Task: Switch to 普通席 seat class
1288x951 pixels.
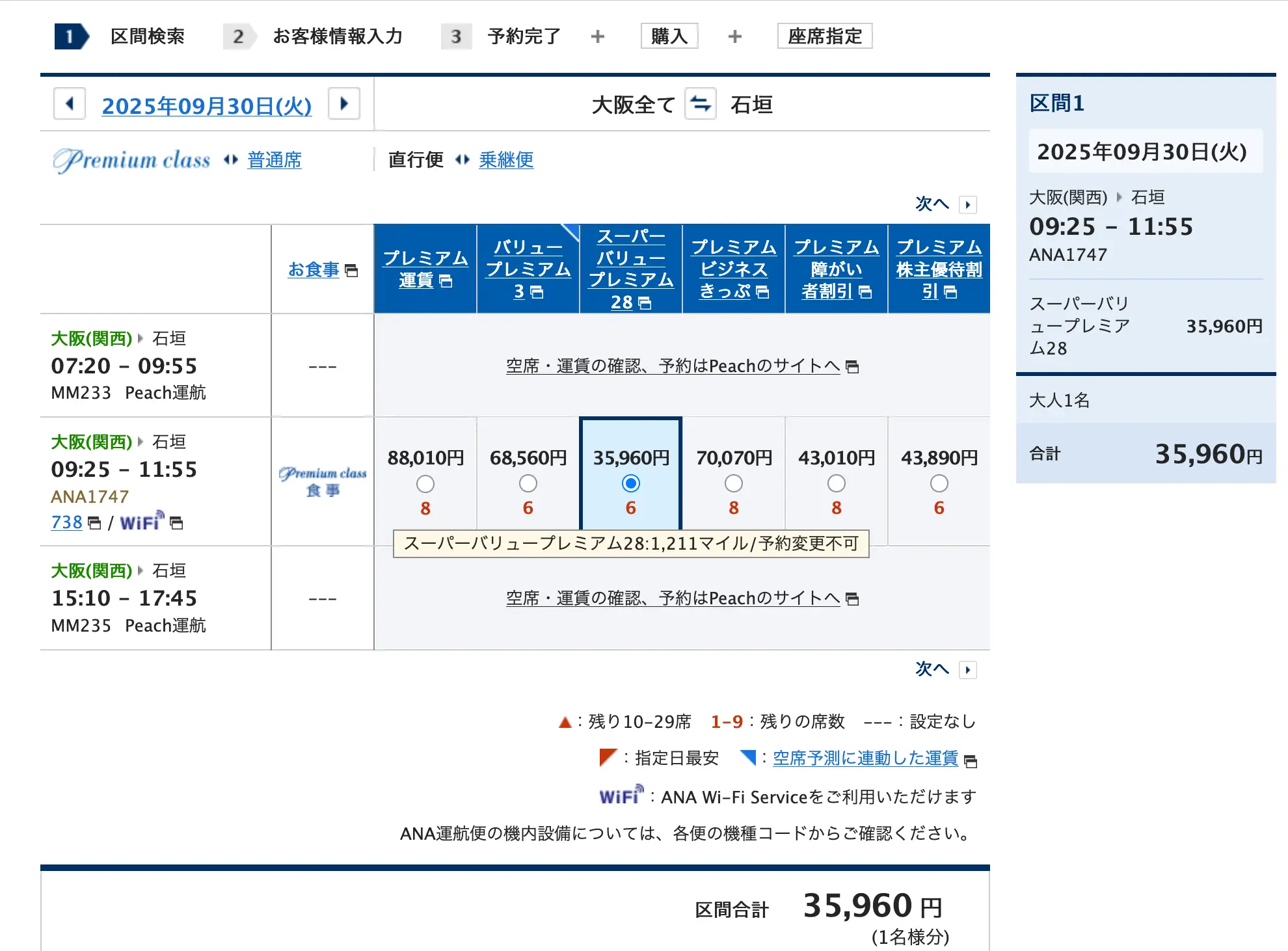Action: pos(275,160)
